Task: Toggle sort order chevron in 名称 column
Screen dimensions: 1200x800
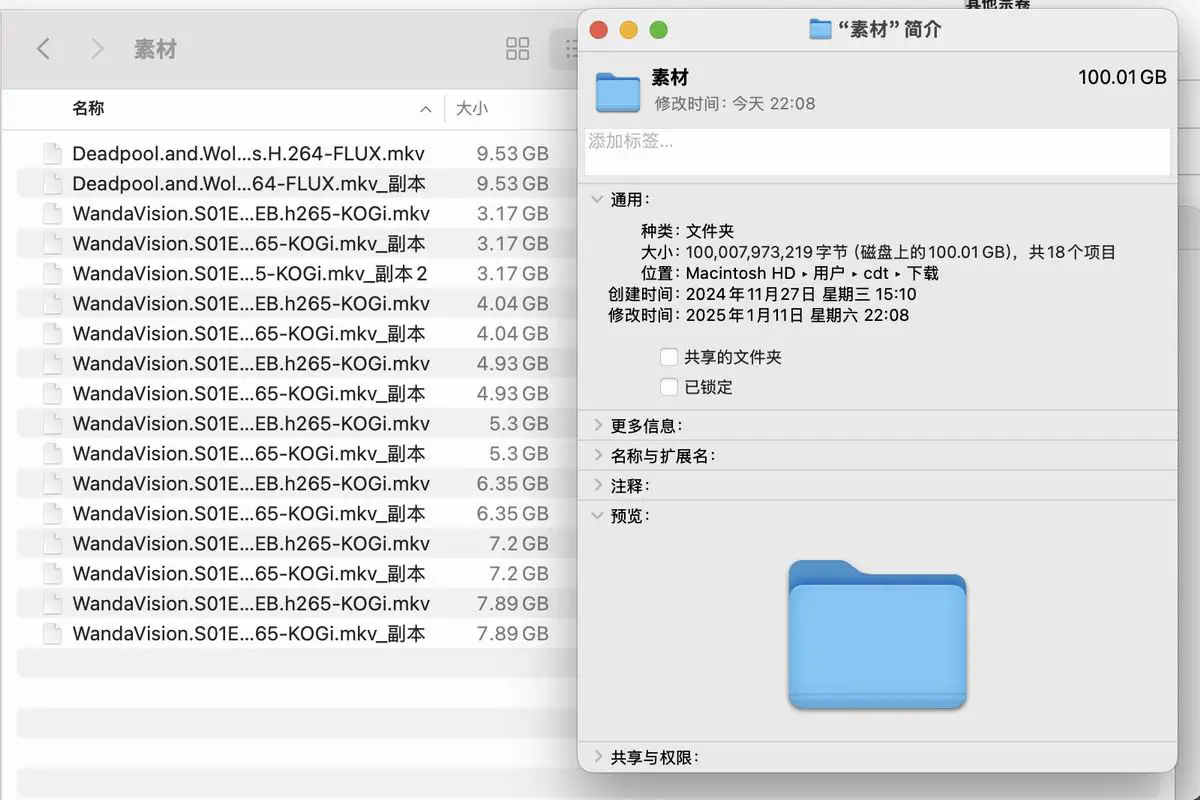Action: 426,109
